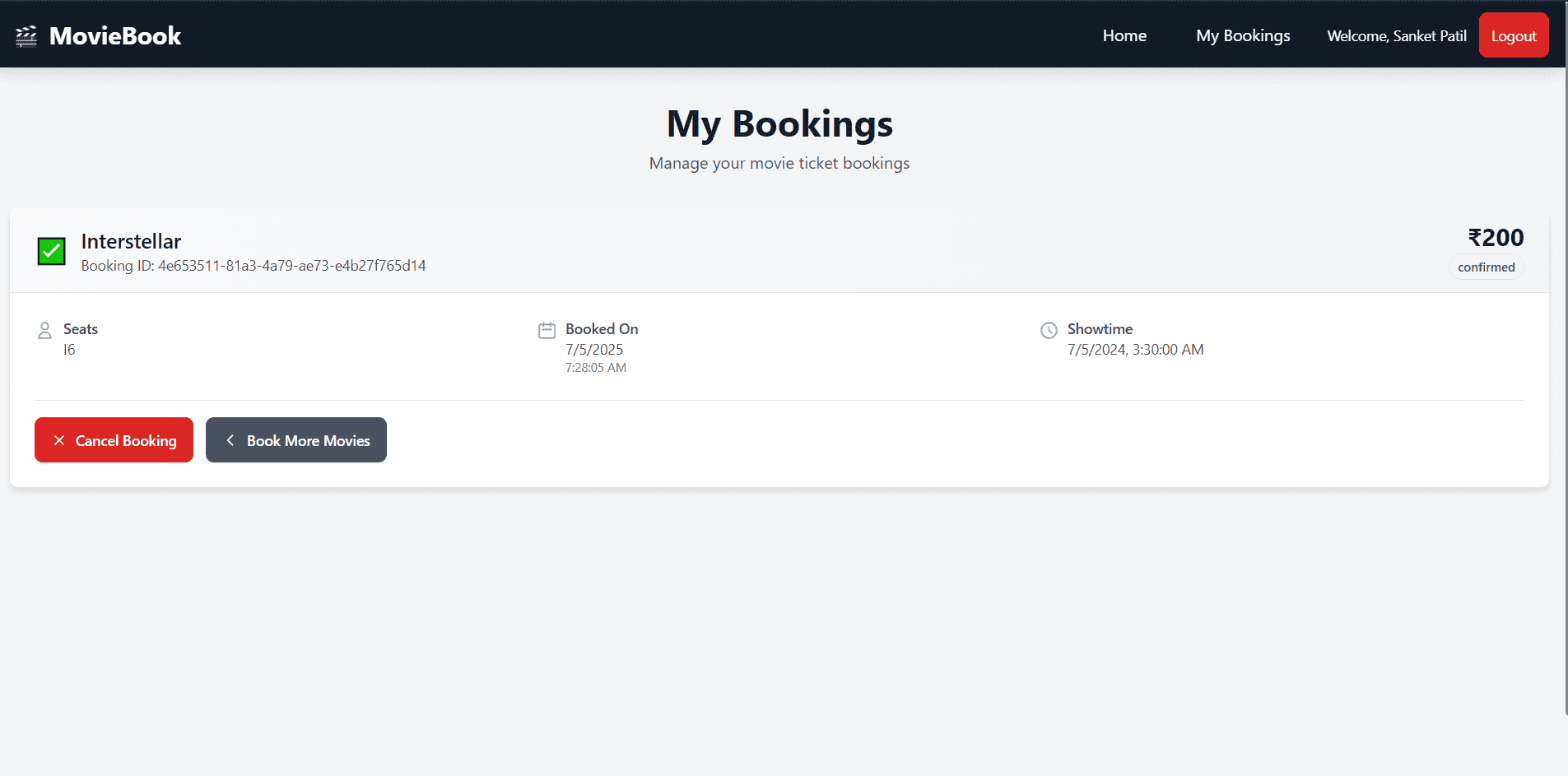The width and height of the screenshot is (1568, 776).
Task: Click the MovieBook brand name
Action: [115, 36]
